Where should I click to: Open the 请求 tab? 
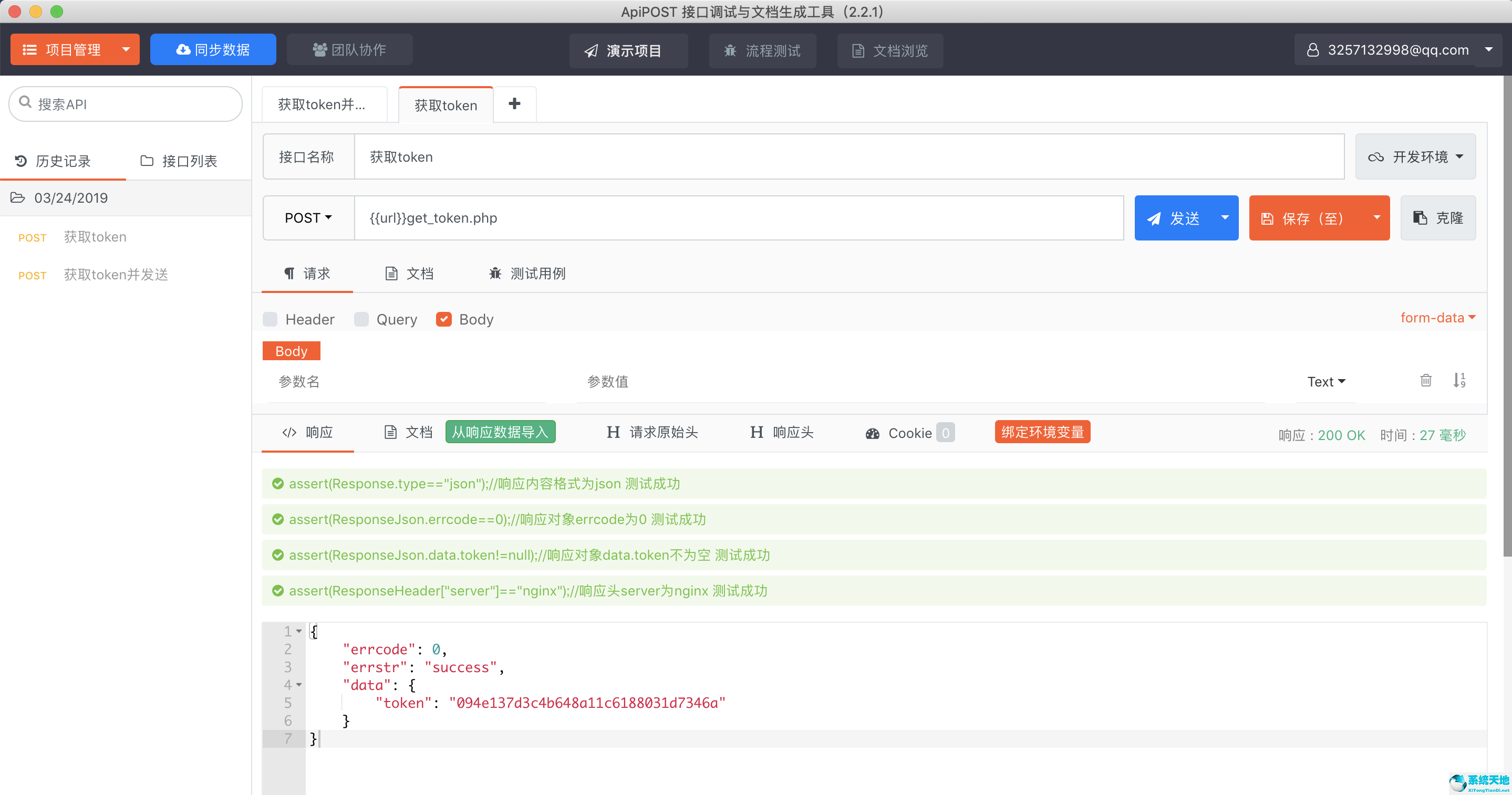307,274
